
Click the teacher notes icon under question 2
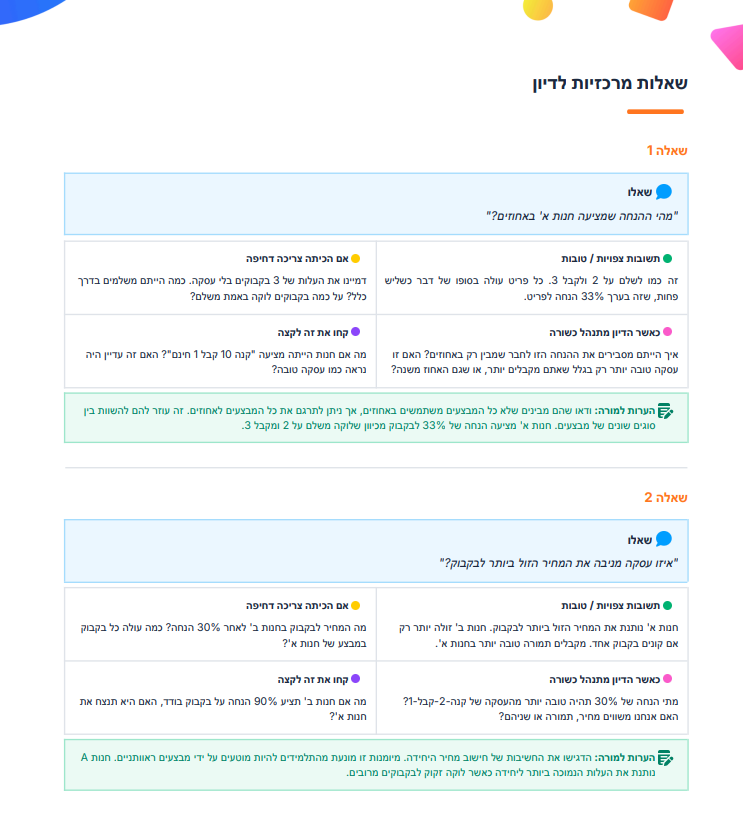[x=666, y=758]
